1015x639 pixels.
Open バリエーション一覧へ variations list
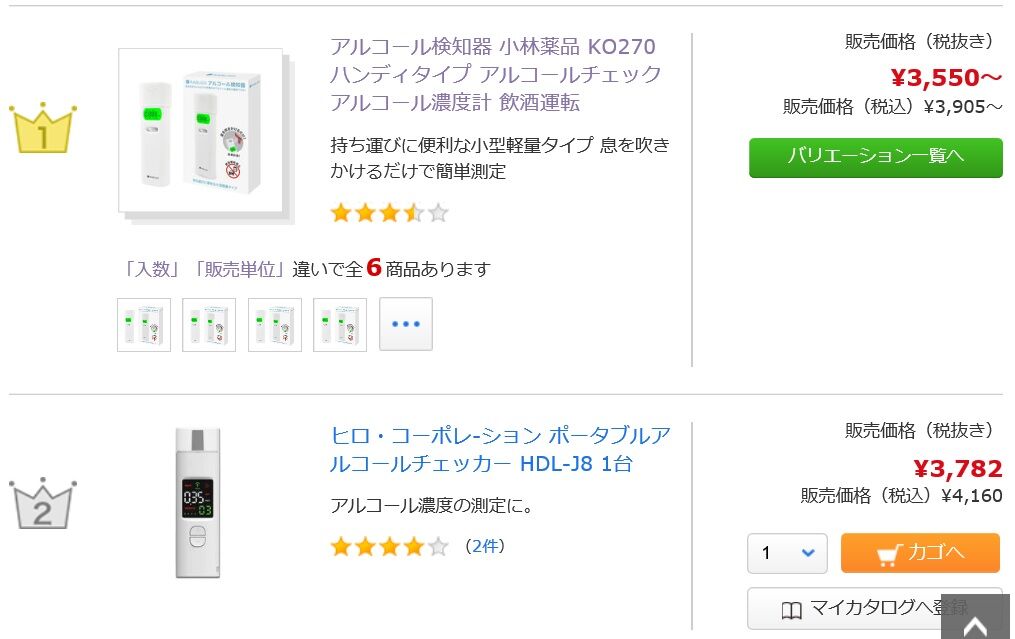(875, 157)
